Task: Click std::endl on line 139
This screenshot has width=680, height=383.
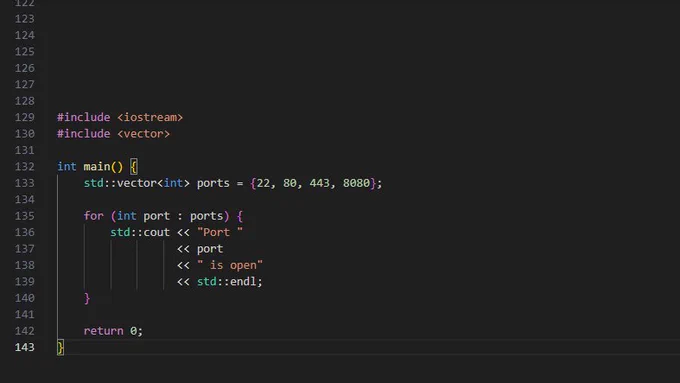Action: 226,282
